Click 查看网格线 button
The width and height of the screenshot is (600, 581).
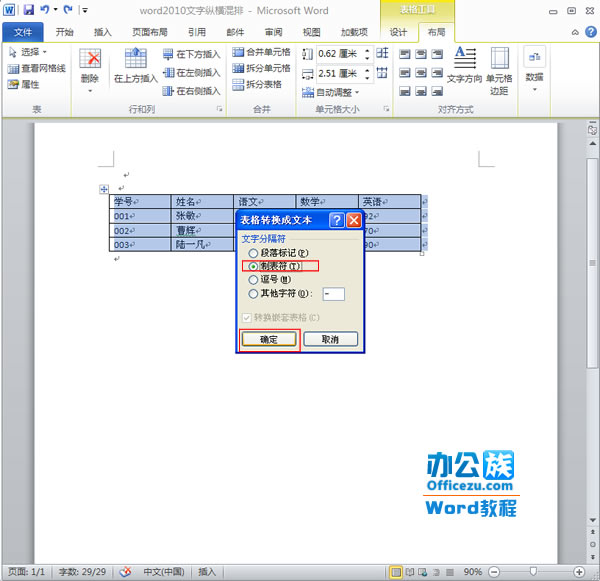[x=37, y=68]
